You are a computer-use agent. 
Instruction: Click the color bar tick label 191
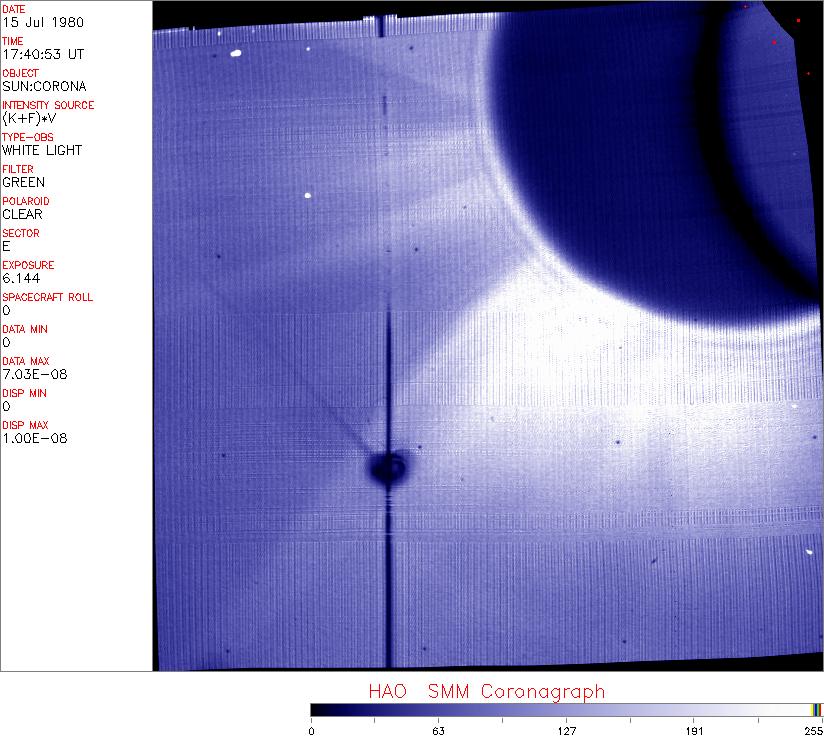pos(694,730)
